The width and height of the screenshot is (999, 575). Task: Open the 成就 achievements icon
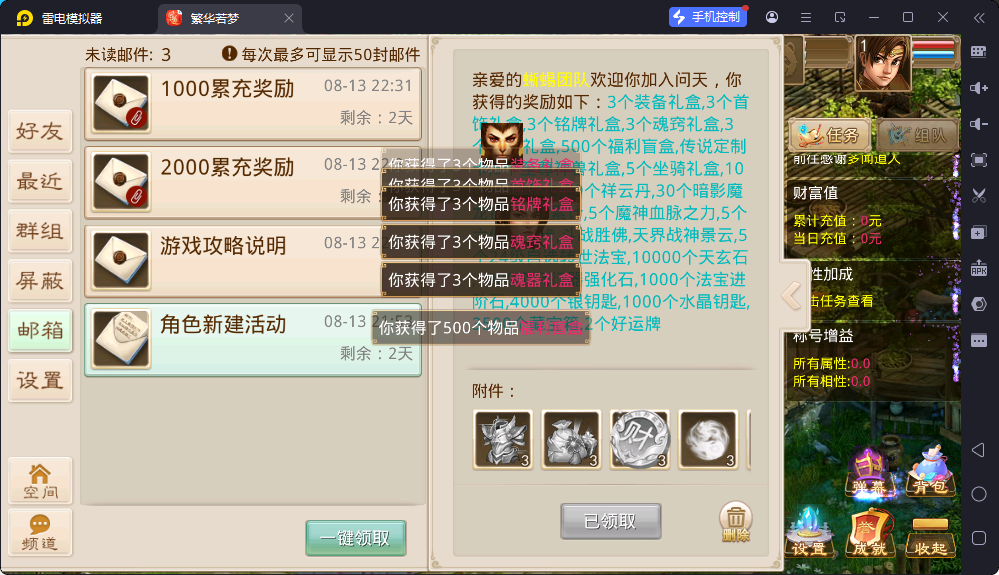point(870,533)
